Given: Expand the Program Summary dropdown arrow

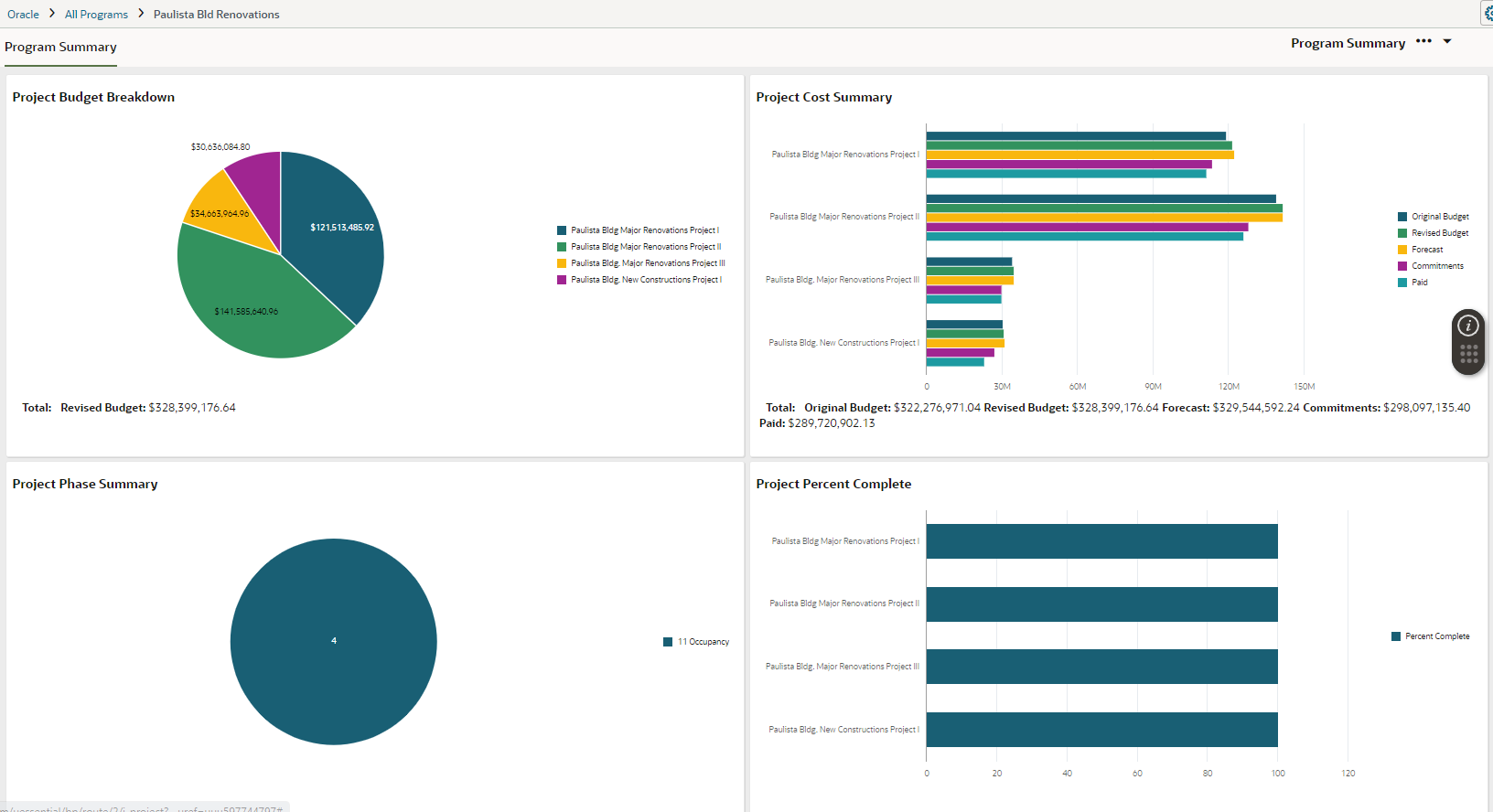Looking at the screenshot, I should tap(1447, 41).
